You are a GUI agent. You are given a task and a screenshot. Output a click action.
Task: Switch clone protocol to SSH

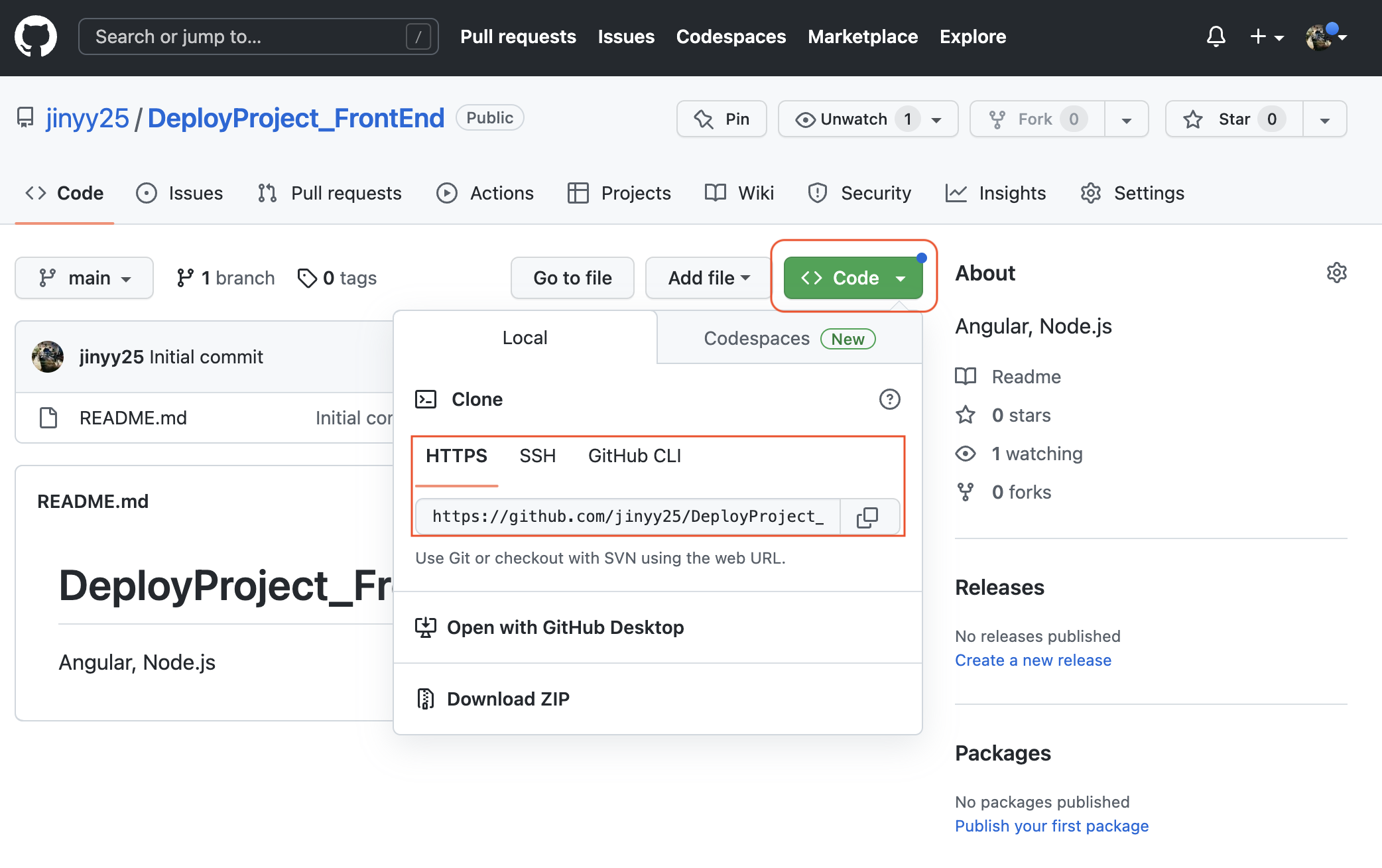pos(537,456)
